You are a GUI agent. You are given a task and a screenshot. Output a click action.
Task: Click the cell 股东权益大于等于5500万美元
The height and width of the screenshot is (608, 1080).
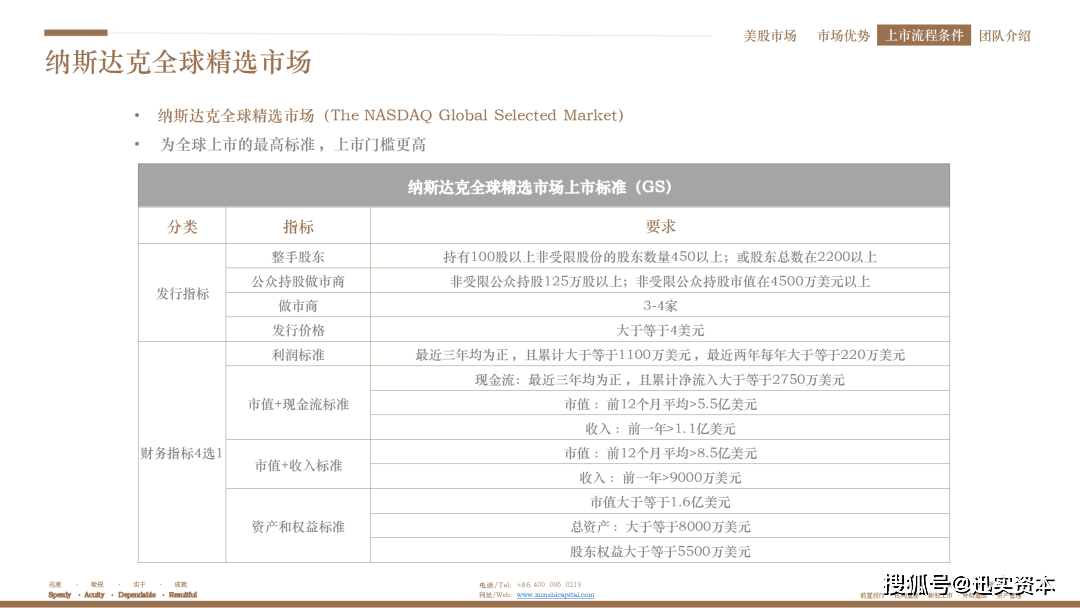coord(660,551)
